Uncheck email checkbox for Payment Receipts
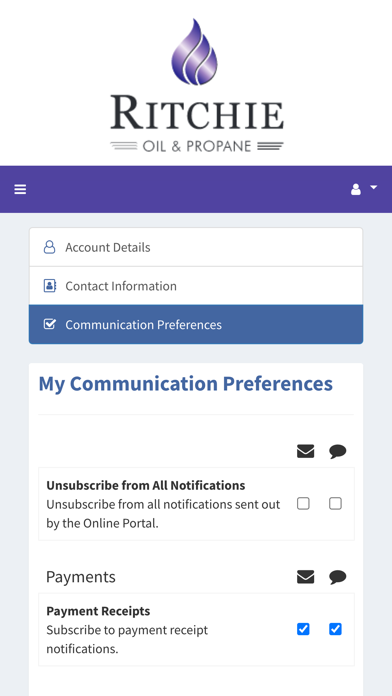 pyautogui.click(x=303, y=629)
